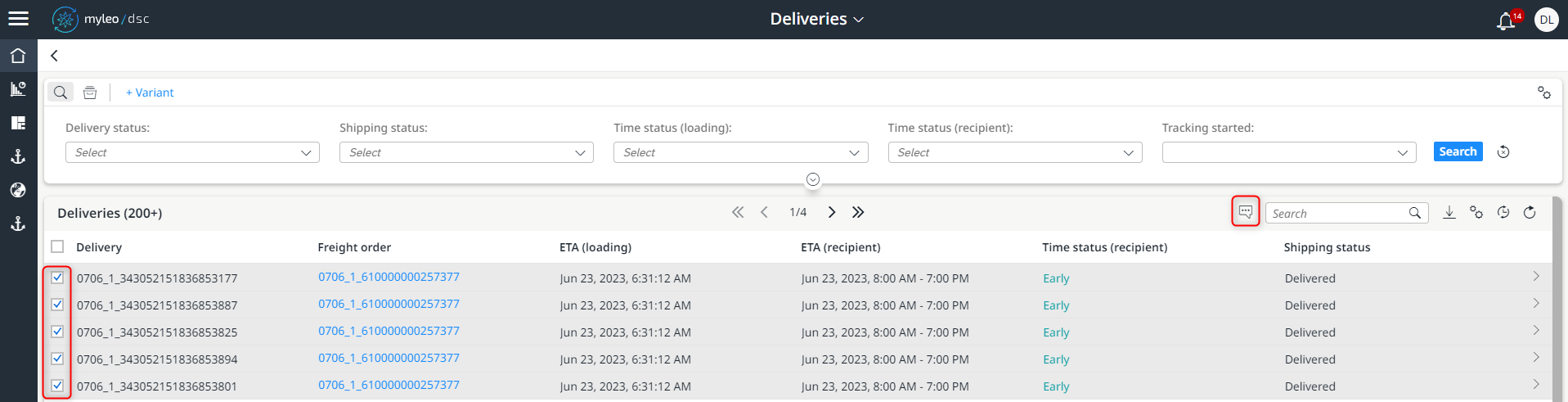Open the DL user avatar menu
Viewport: 1568px width, 402px height.
click(x=1546, y=20)
